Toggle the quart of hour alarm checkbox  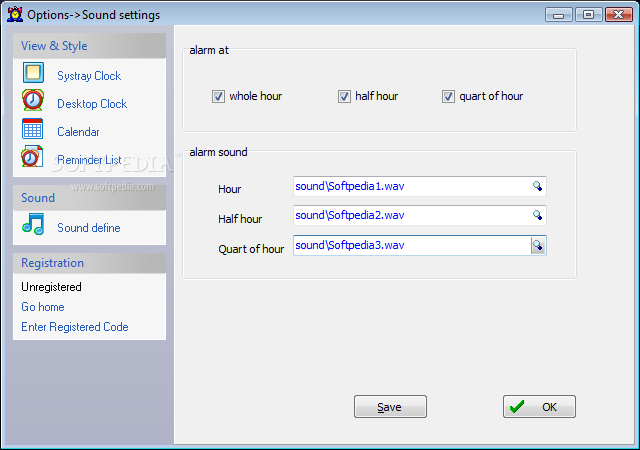click(448, 97)
